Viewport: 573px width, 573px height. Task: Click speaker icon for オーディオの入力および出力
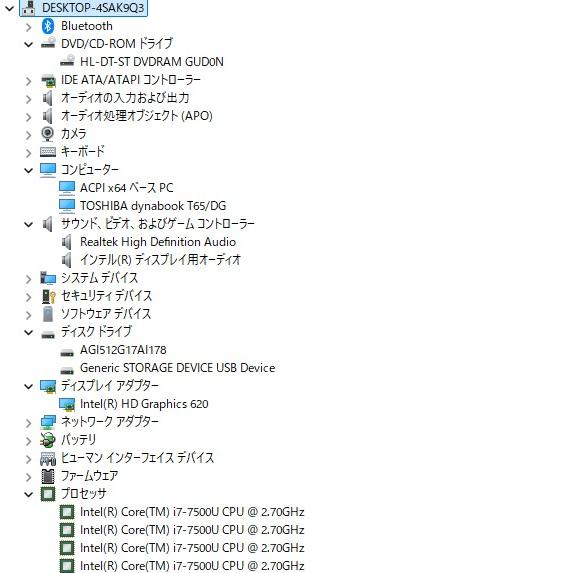48,98
